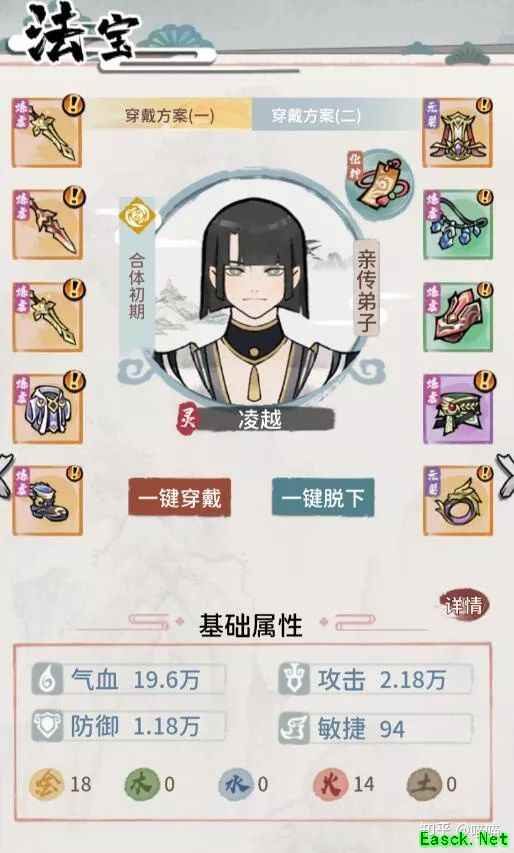Open the talisman charm icon
Image resolution: width=514 pixels, height=853 pixels.
(380, 182)
